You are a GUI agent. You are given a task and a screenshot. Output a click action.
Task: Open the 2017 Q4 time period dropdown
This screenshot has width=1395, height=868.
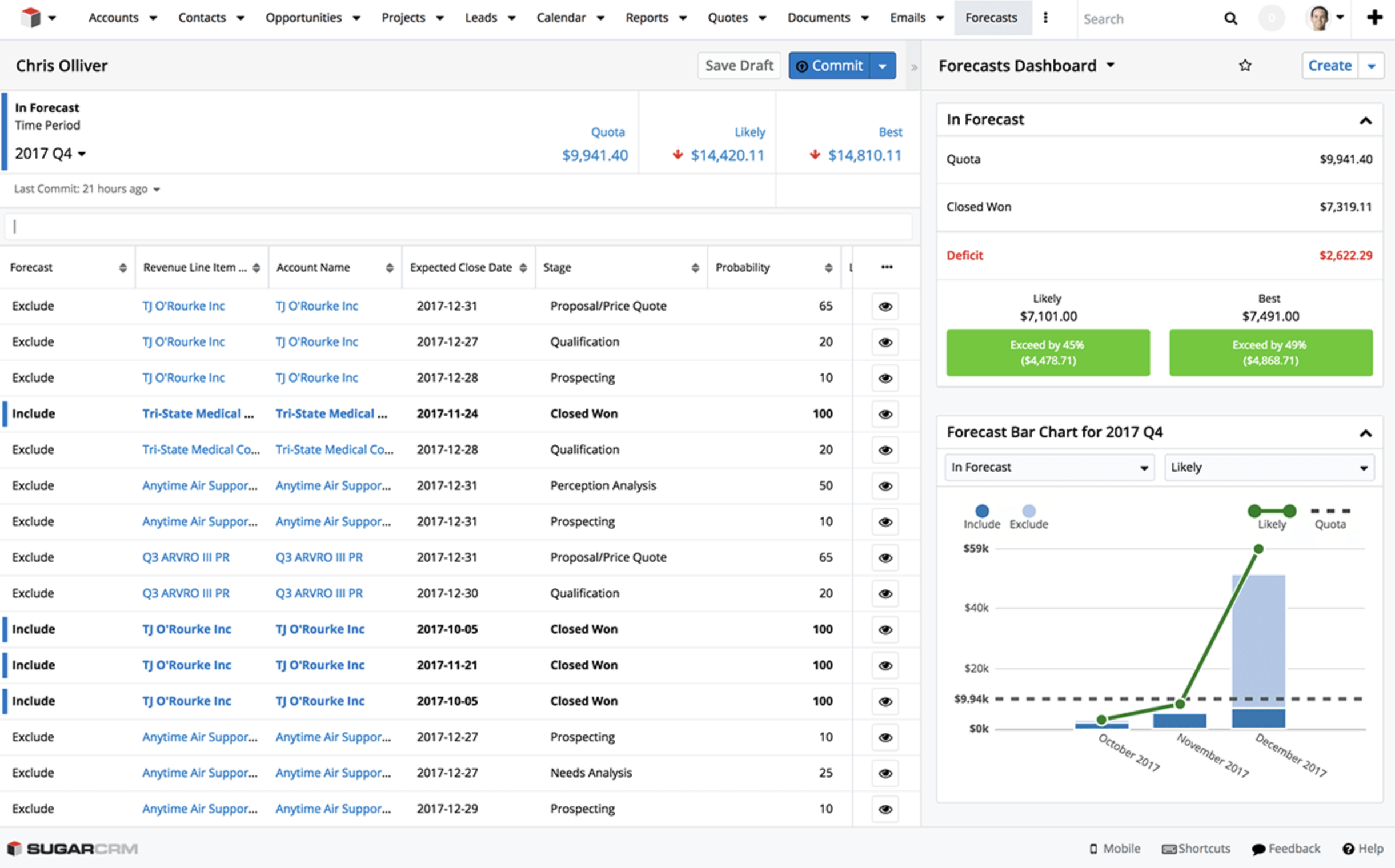point(50,154)
